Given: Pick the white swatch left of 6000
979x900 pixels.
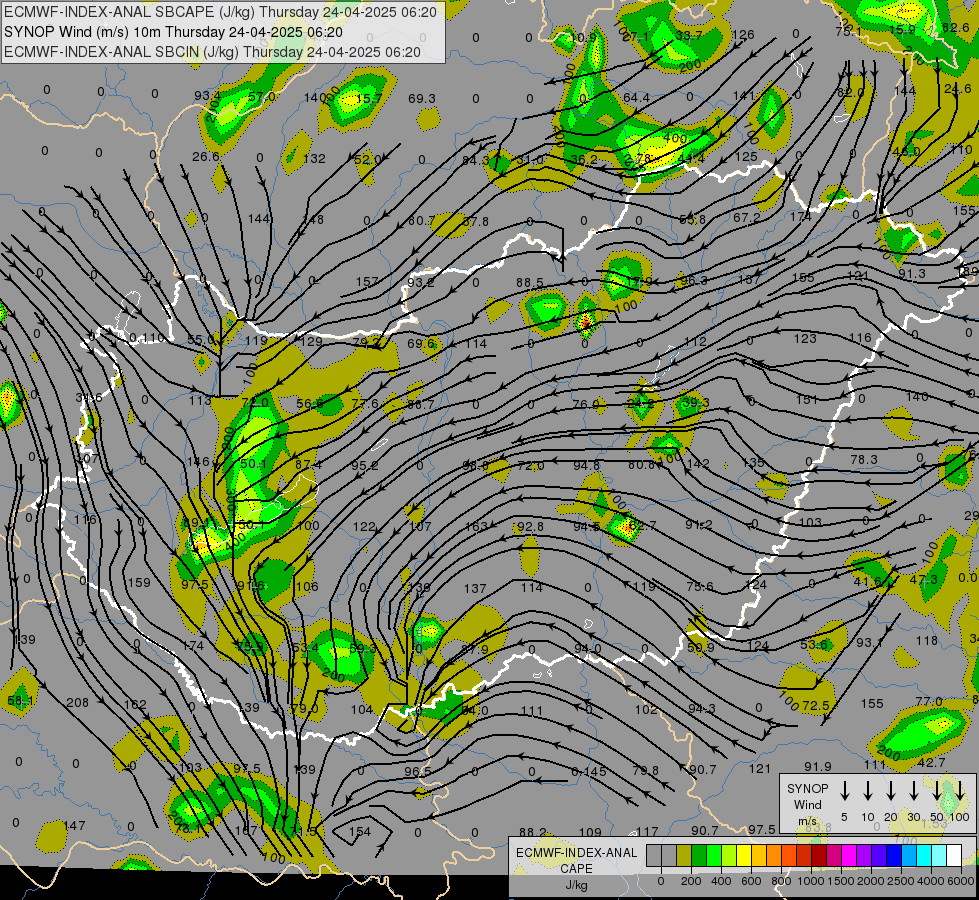Looking at the screenshot, I should (x=953, y=856).
